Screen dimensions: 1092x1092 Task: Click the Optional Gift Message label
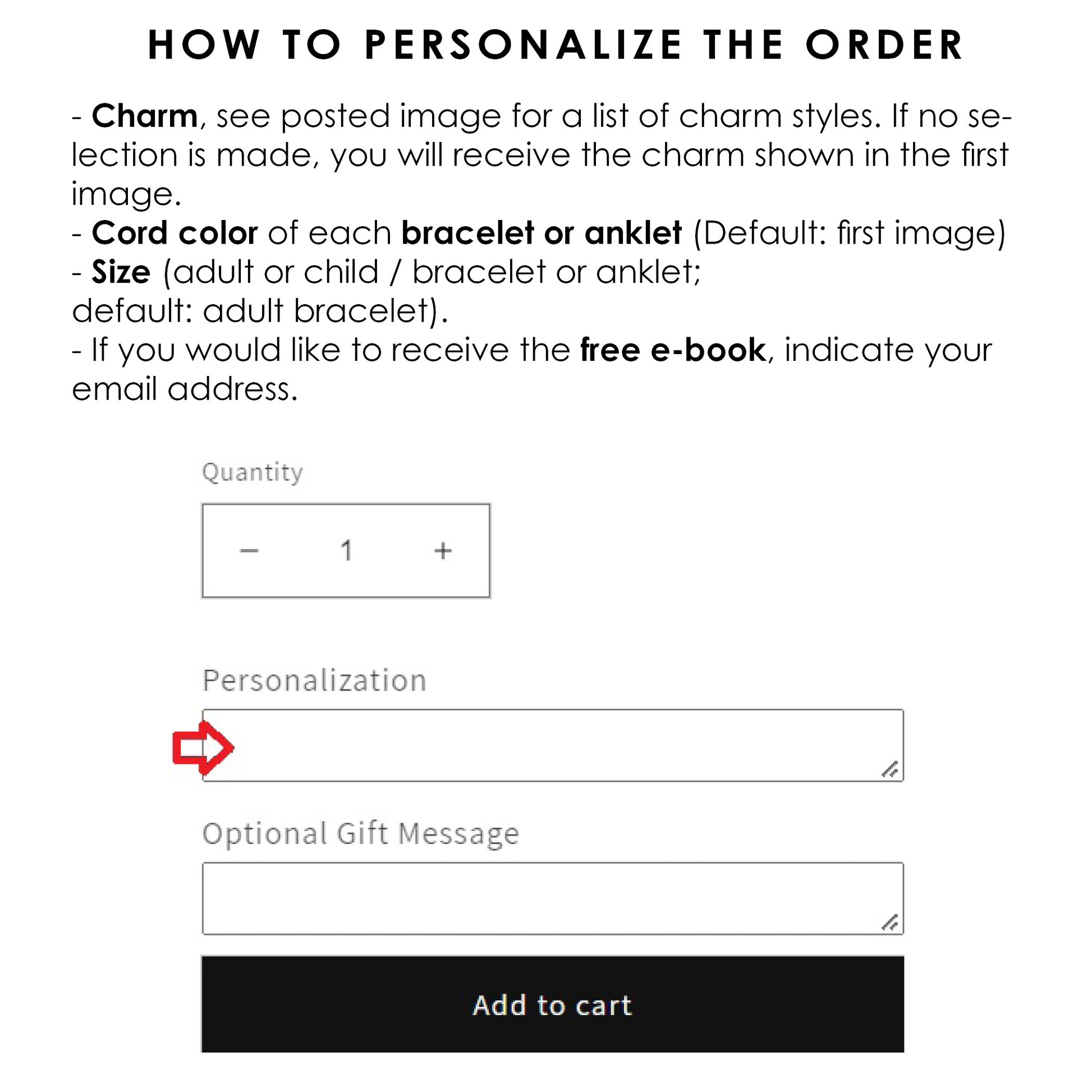tap(361, 834)
